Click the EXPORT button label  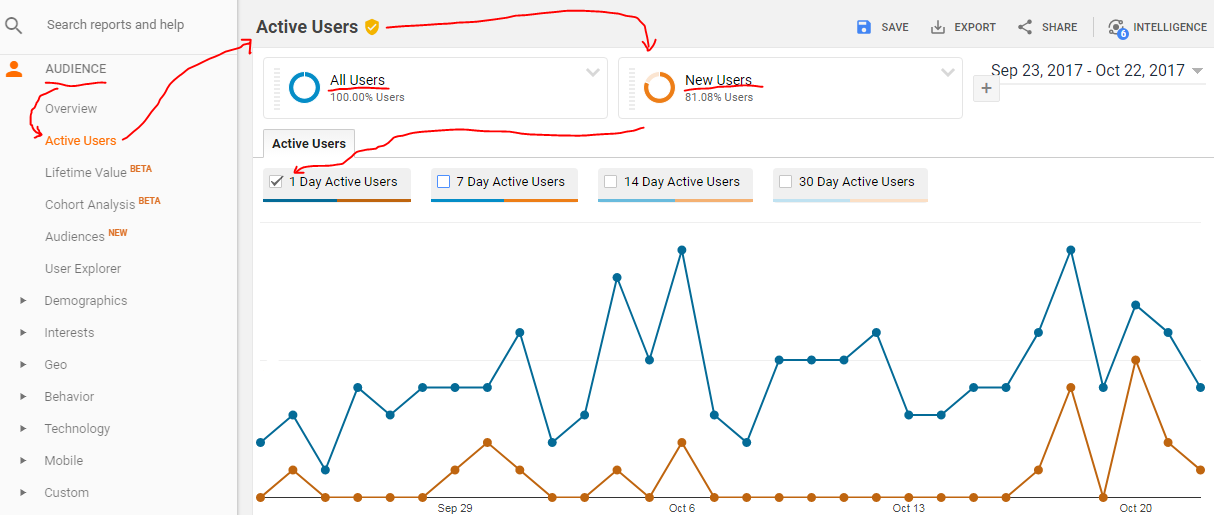tap(975, 28)
